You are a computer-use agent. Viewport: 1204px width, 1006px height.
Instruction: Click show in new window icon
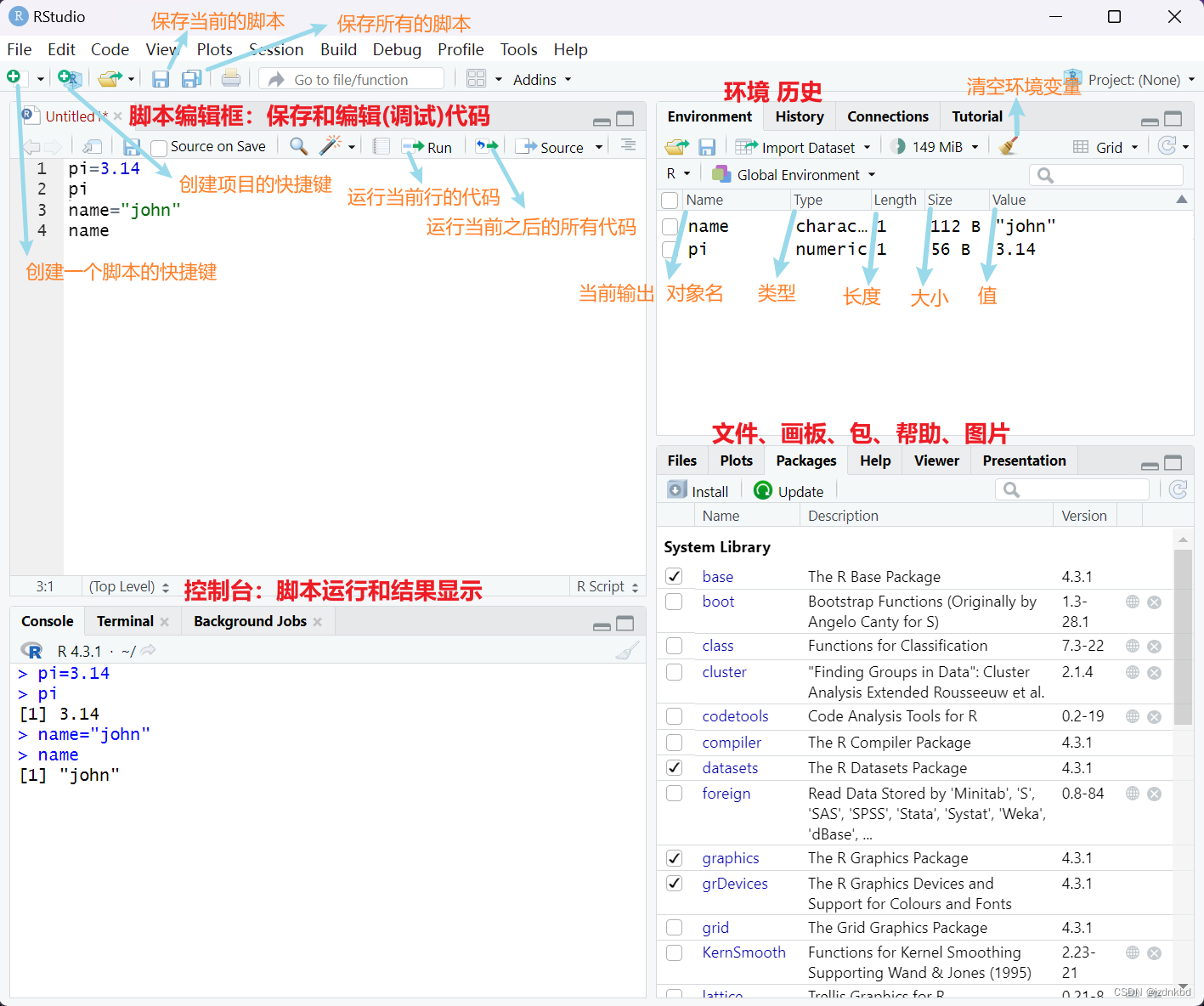pyautogui.click(x=93, y=146)
